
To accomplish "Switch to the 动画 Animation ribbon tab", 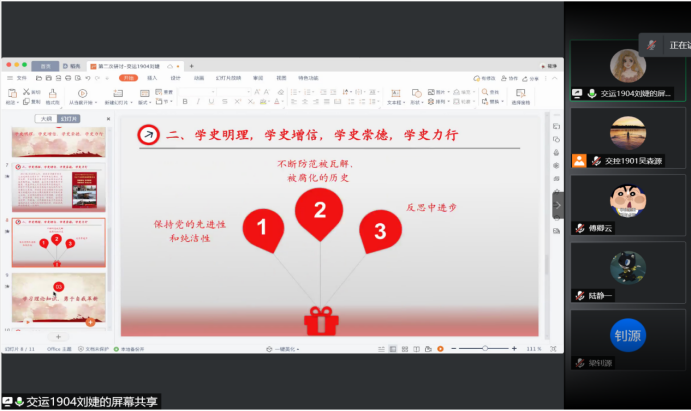I will point(199,77).
